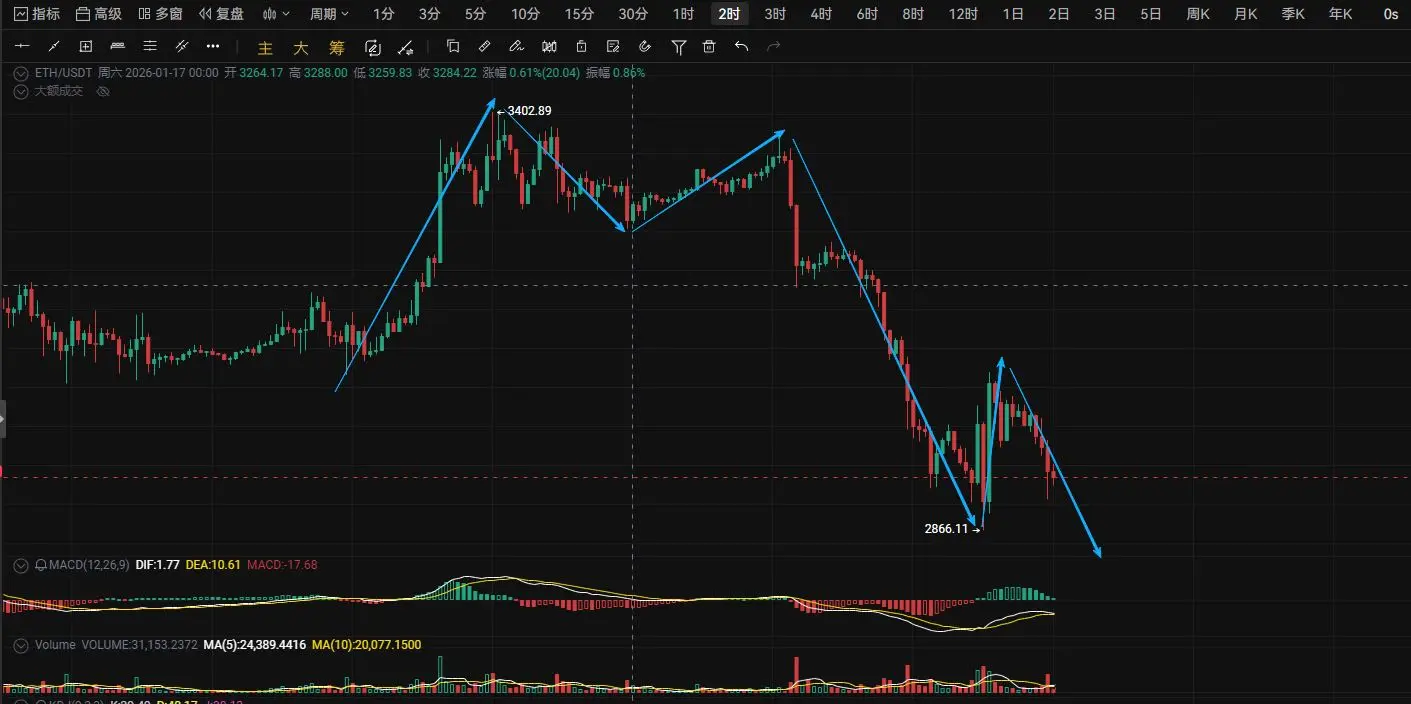Toggle the 筹 chip distribution indicator
Image resolution: width=1411 pixels, height=704 pixels.
pos(337,47)
